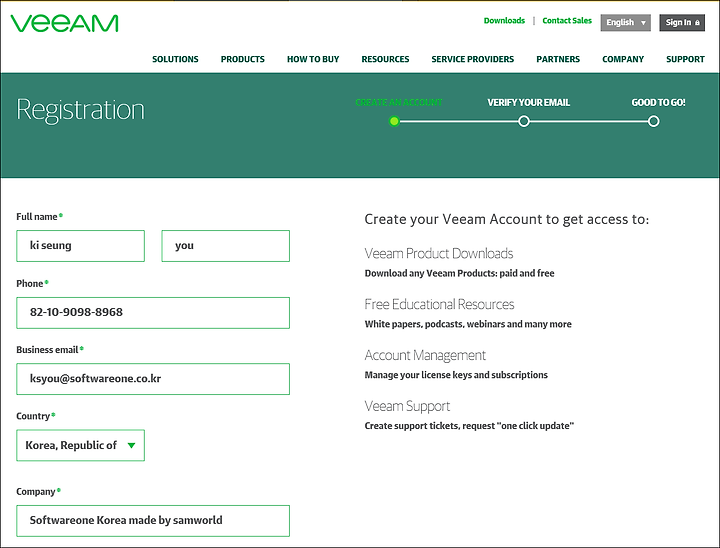Click the Veeam Support heading
This screenshot has height=548, width=720.
[x=407, y=406]
